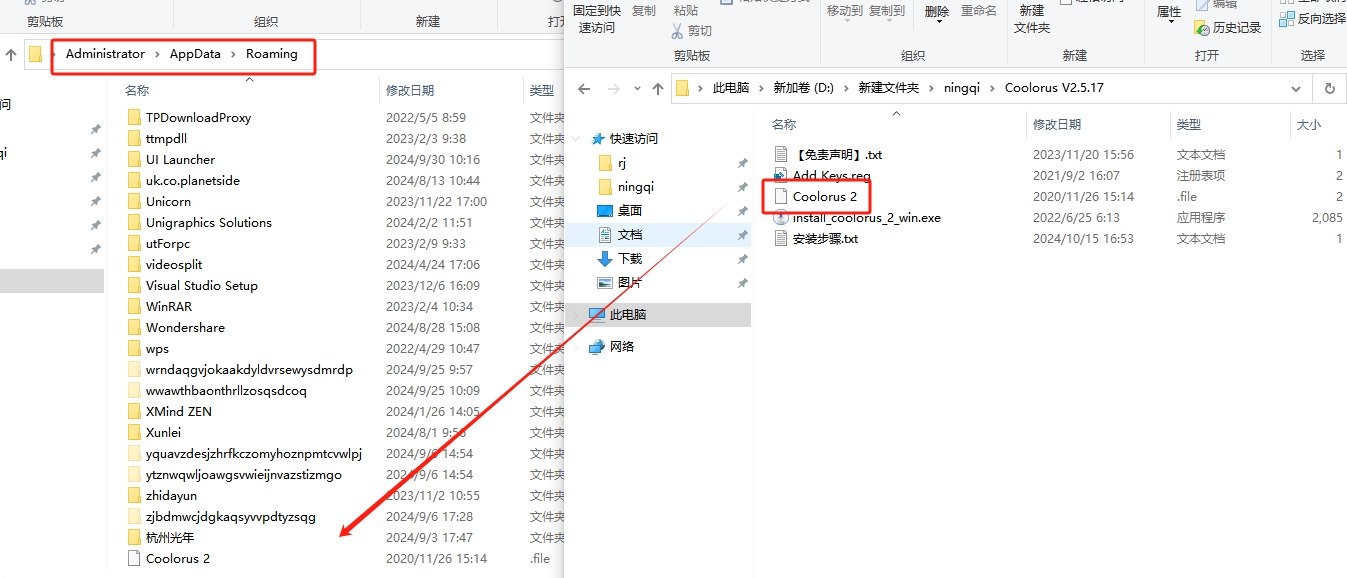The height and width of the screenshot is (578, 1347).
Task: Expand the chevron after ningqi in the breadcrumb
Action: point(993,88)
